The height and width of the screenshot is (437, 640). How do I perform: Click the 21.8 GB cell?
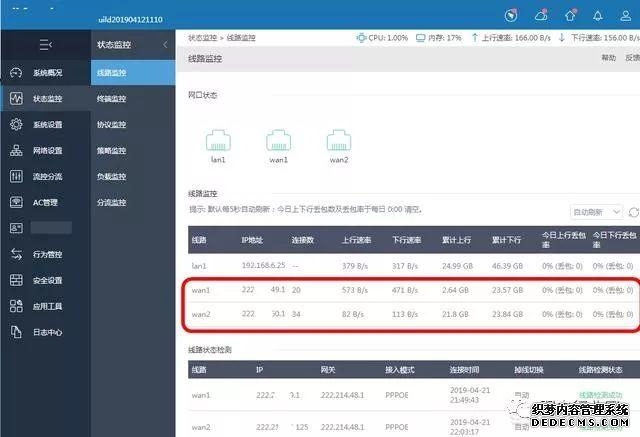click(455, 314)
